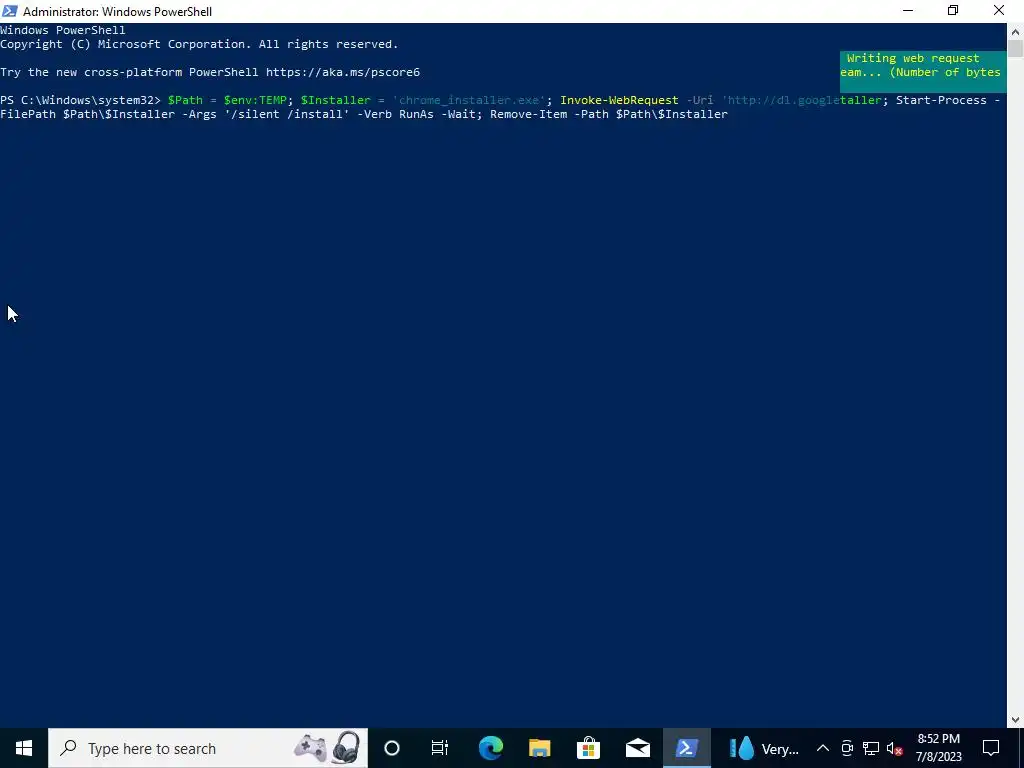The image size is (1024, 768).
Task: Open the clock showing 8:52 PM
Action: coord(938,748)
